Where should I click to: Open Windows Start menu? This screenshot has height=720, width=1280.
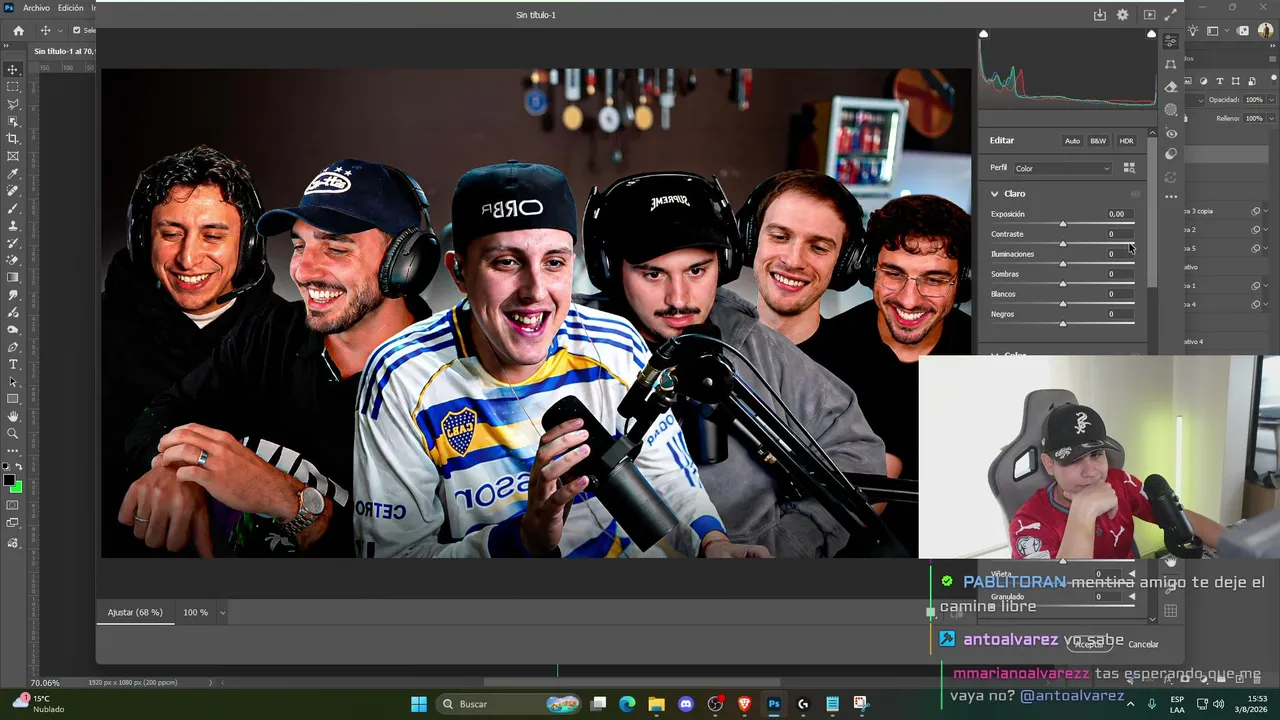(x=419, y=704)
